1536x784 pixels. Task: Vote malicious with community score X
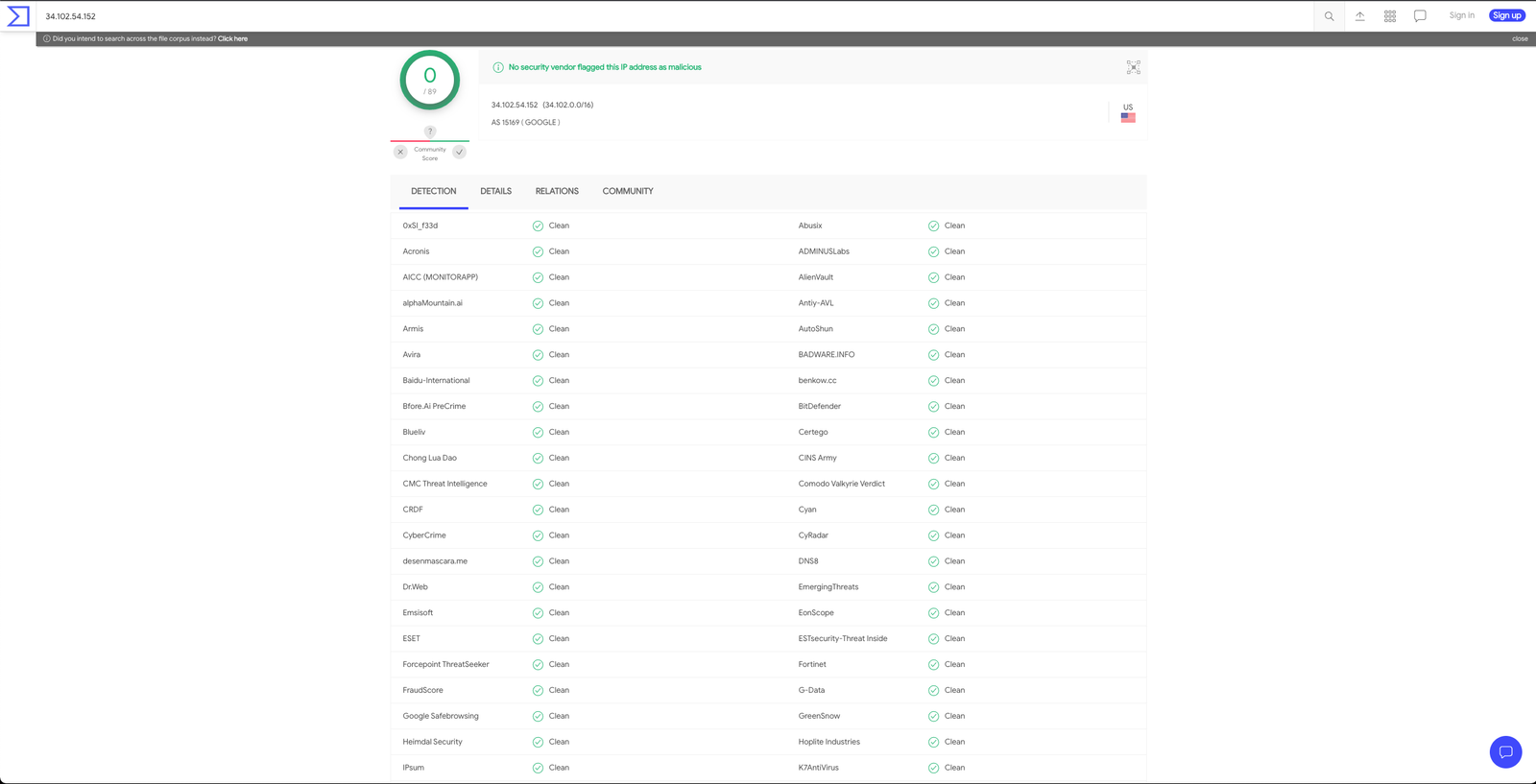tap(400, 152)
